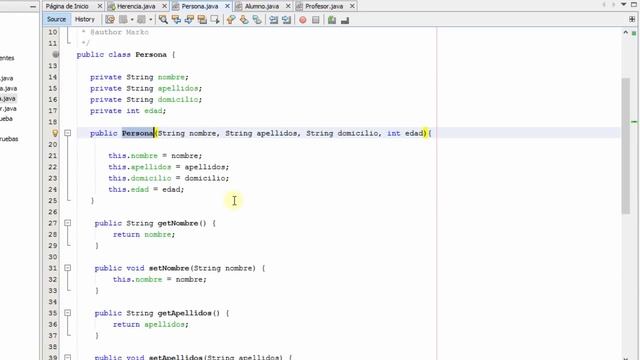Click the line 'private String domicilio;'
Image resolution: width=640 pixels, height=360 pixels.
click(x=146, y=100)
